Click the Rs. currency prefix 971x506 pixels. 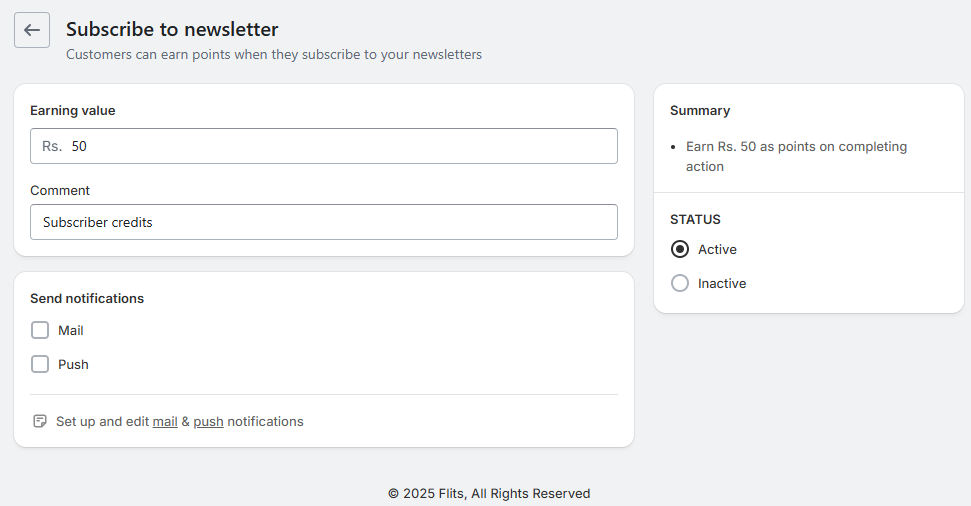[x=52, y=146]
